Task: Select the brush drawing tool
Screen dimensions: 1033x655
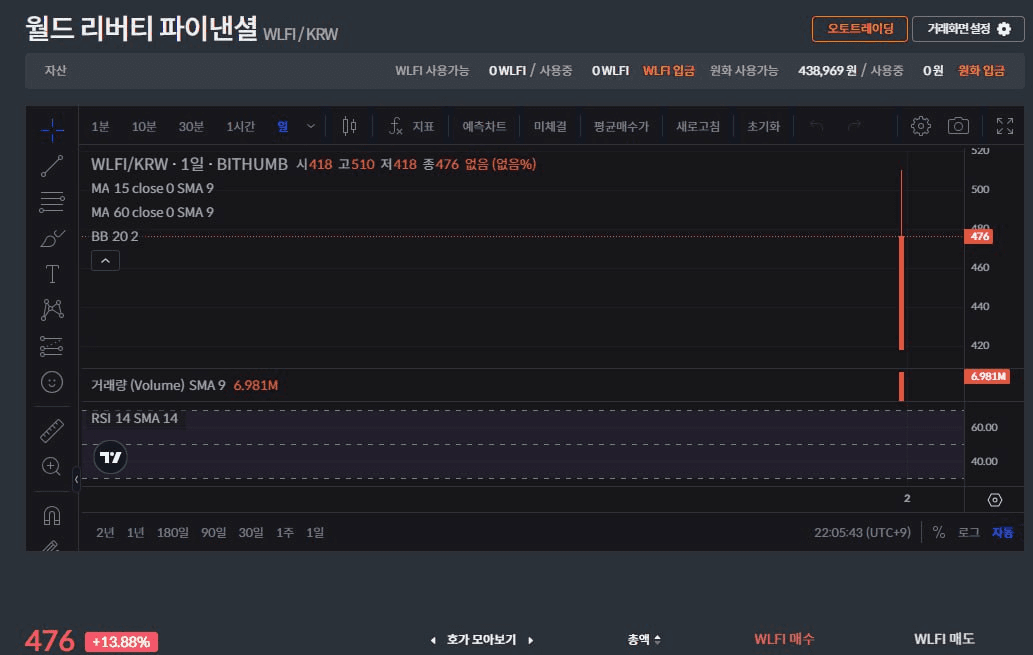Action: tap(52, 238)
